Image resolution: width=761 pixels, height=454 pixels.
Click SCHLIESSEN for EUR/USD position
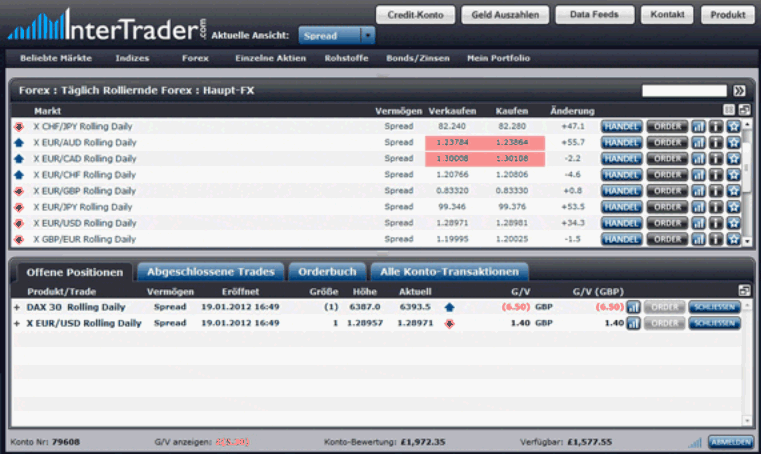[x=714, y=323]
